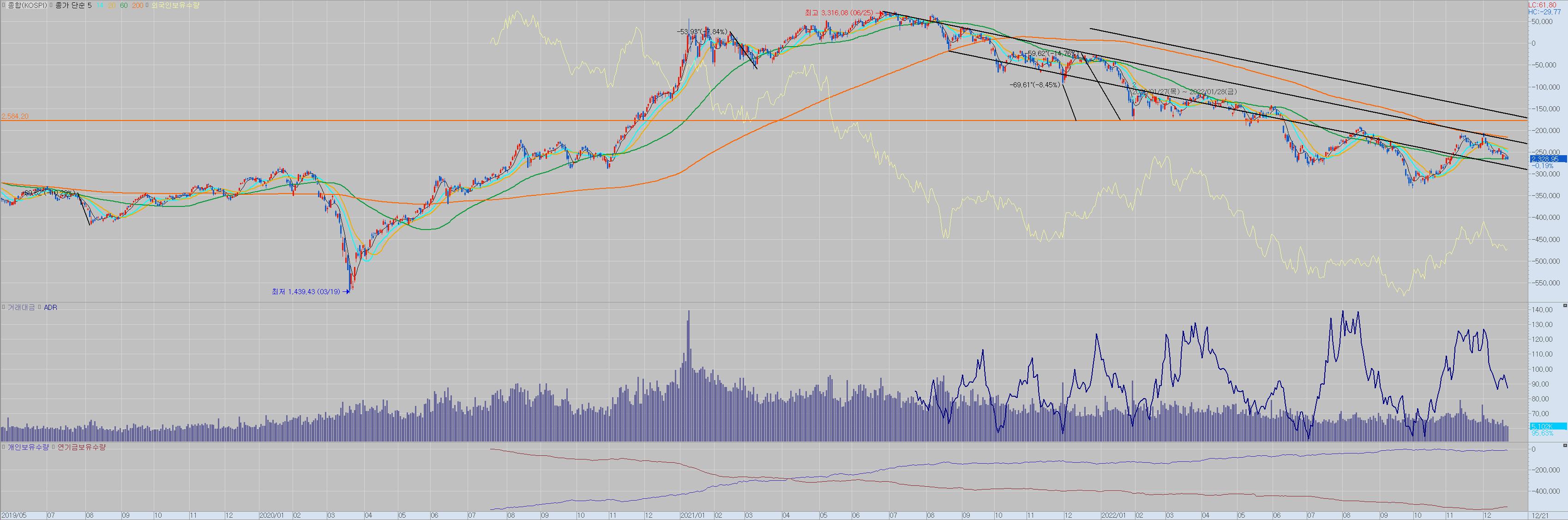Select the ADR legend text in volume pane

click(50, 308)
